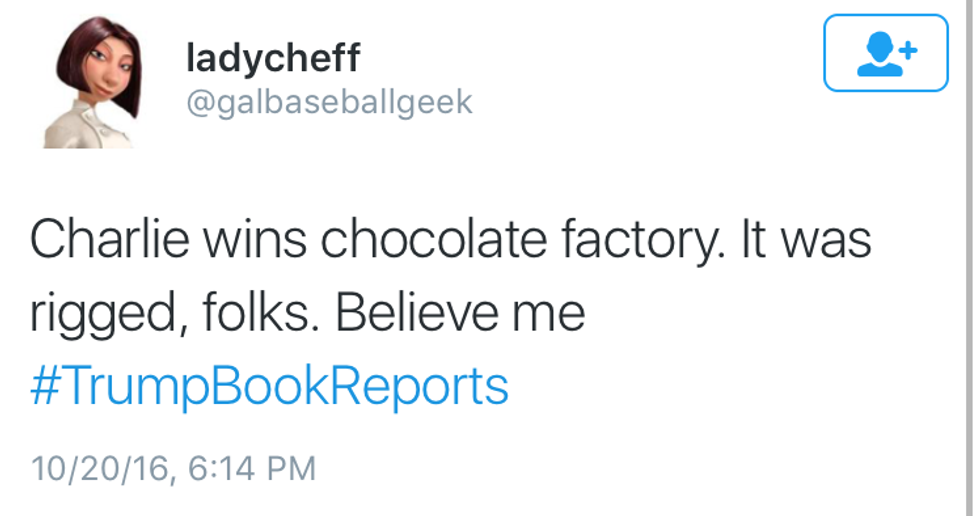980x516 pixels.
Task: Open ladycheff's profile avatar picture
Action: click(x=92, y=81)
